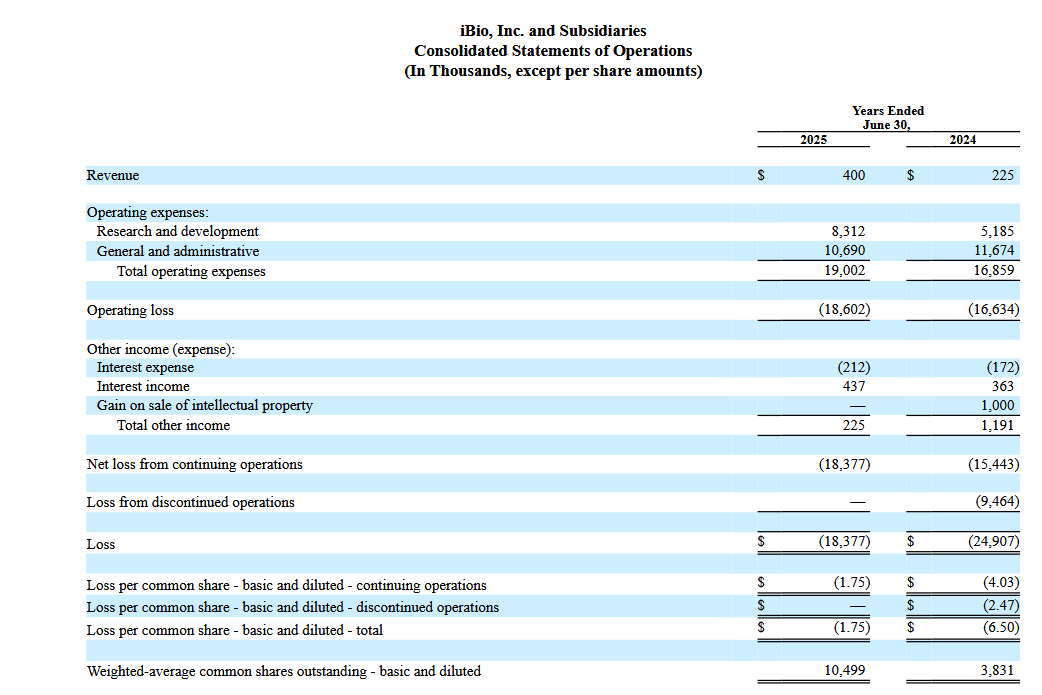The height and width of the screenshot is (695, 1042).
Task: Select the 2024 total other income value 1,191
Action: click(996, 425)
